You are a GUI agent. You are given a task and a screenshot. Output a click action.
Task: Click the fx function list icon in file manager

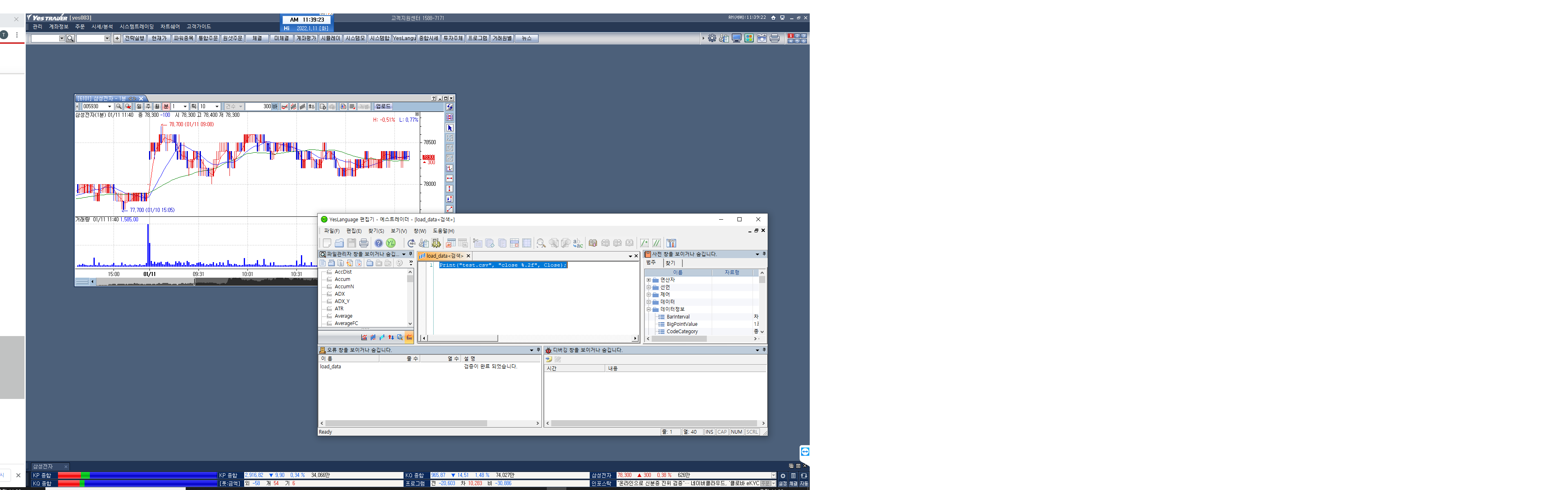409,337
